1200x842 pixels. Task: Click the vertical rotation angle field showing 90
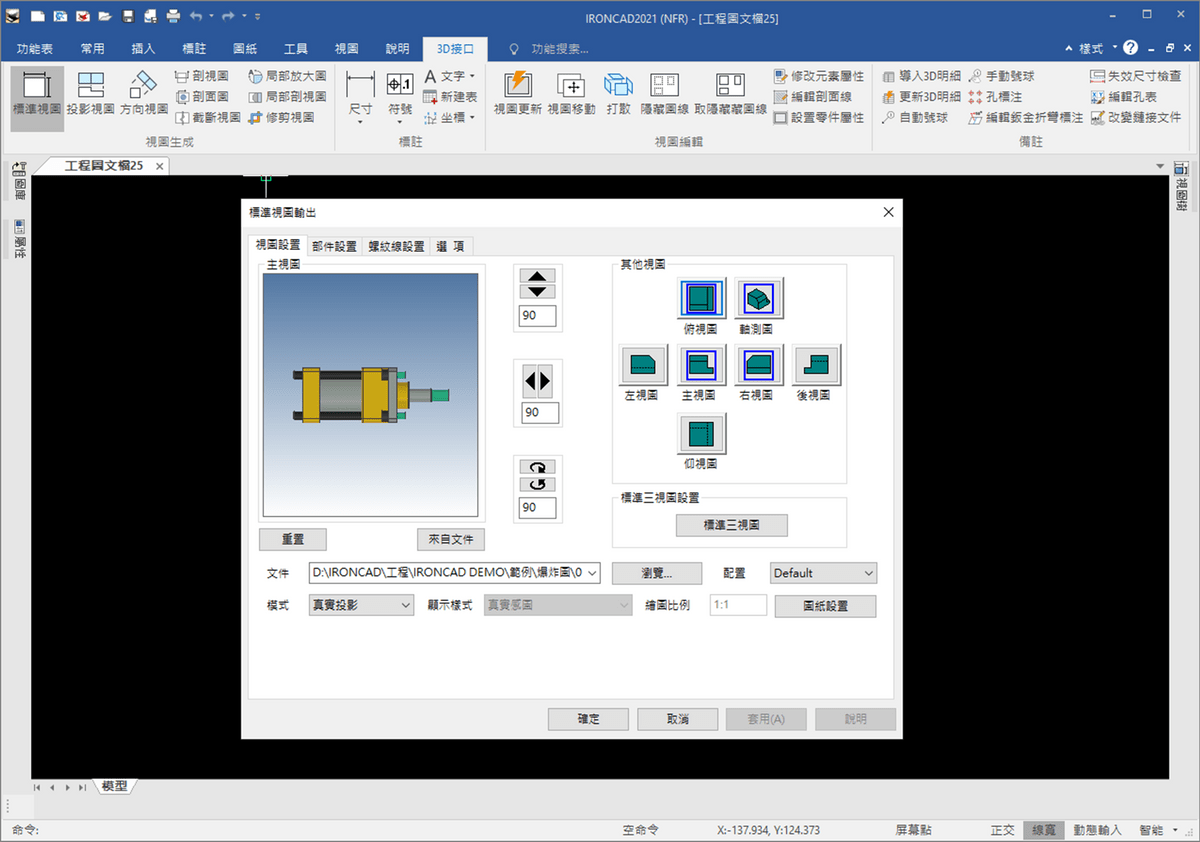pos(538,317)
